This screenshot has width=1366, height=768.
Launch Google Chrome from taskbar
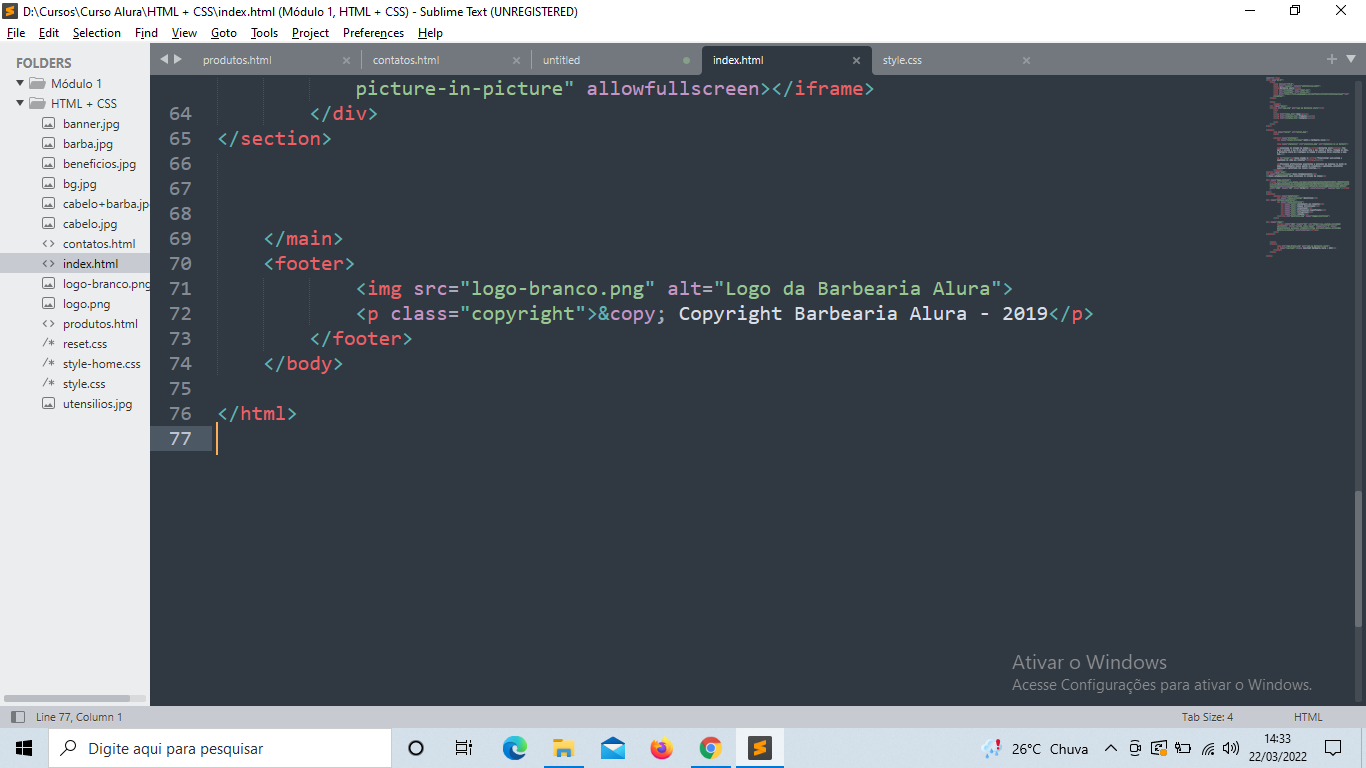click(710, 748)
